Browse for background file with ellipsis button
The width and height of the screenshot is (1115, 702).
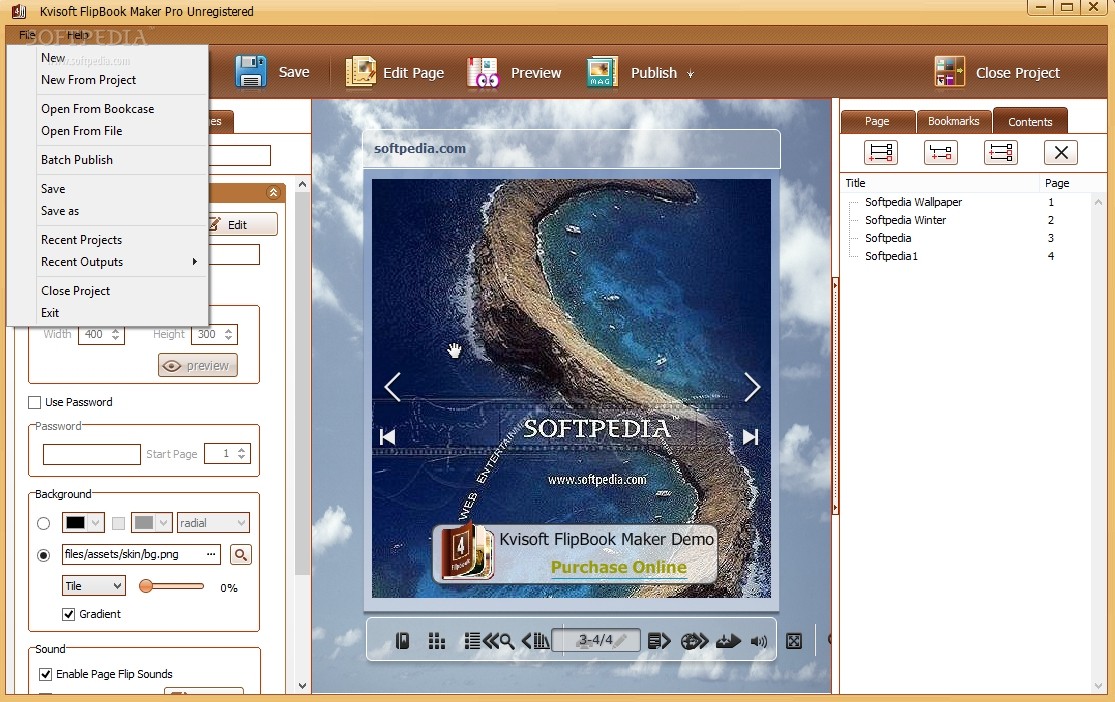[211, 554]
